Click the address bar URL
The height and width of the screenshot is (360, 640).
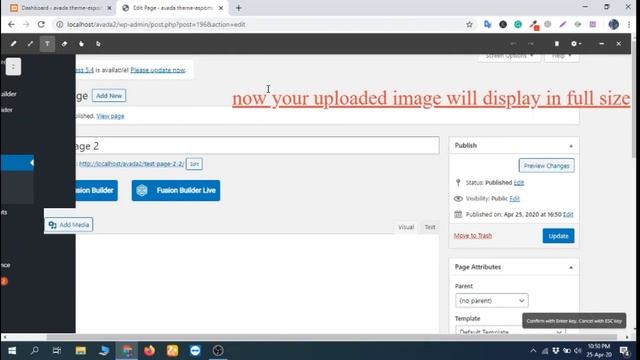pyautogui.click(x=156, y=24)
